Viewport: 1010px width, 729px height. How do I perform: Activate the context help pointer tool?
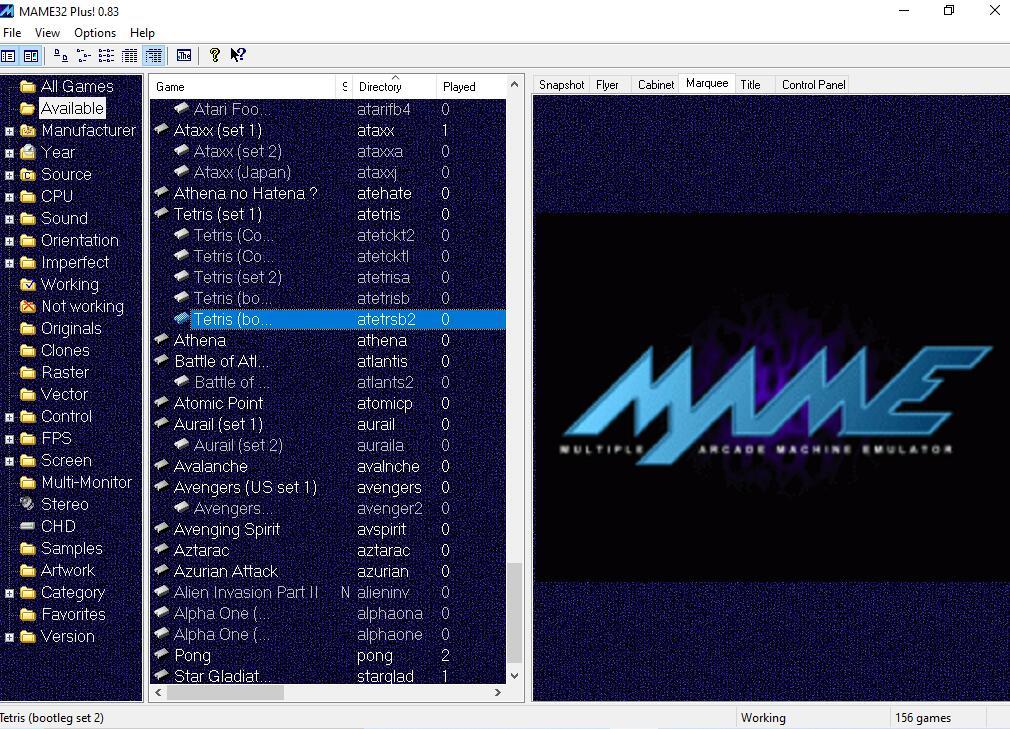238,55
